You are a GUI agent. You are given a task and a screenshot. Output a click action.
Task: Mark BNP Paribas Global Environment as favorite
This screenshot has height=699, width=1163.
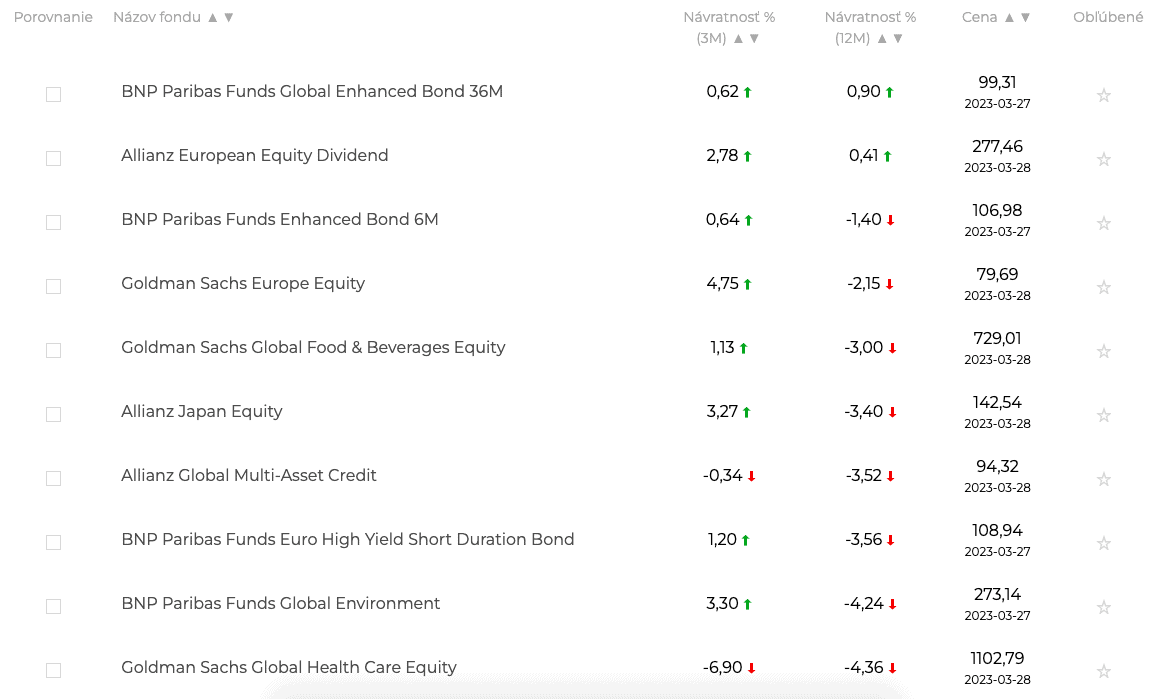coord(1104,608)
